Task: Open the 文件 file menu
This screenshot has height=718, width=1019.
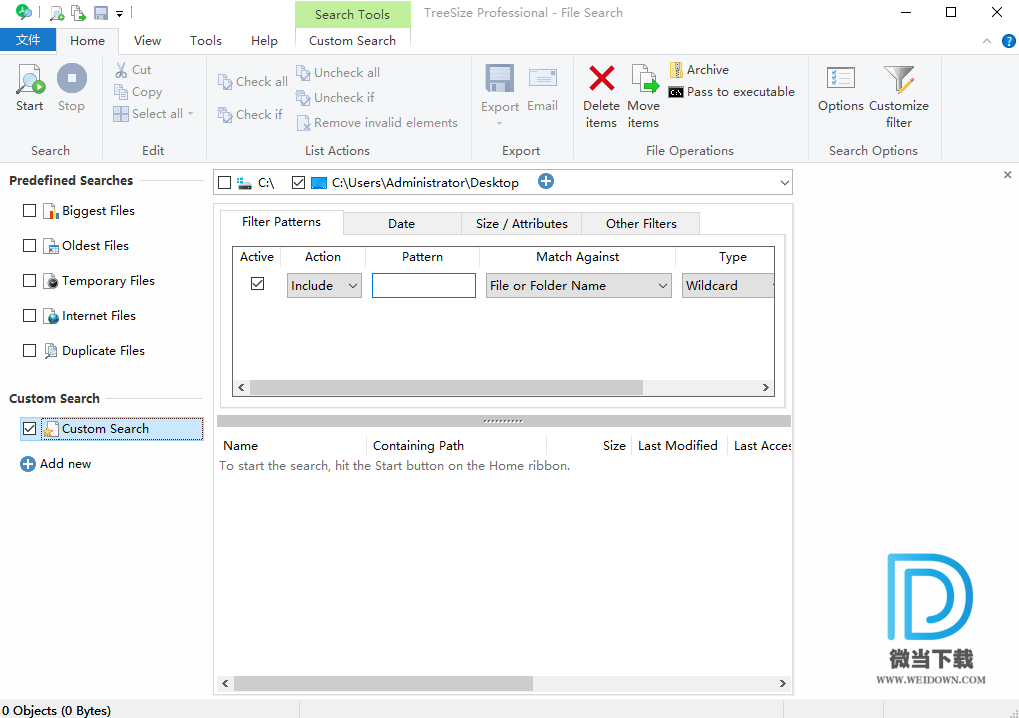Action: click(x=28, y=40)
